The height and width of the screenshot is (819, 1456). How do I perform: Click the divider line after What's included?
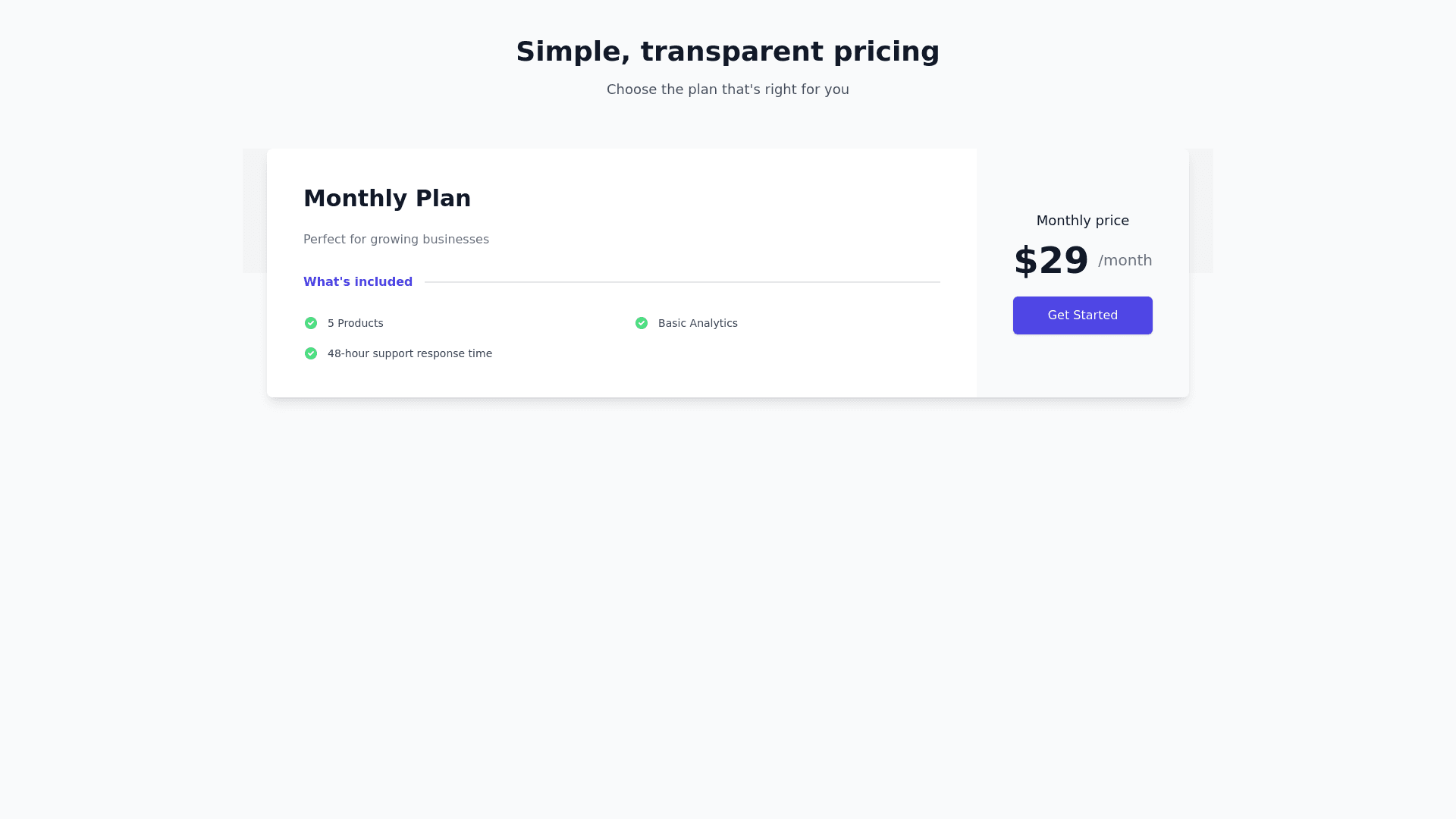(682, 282)
